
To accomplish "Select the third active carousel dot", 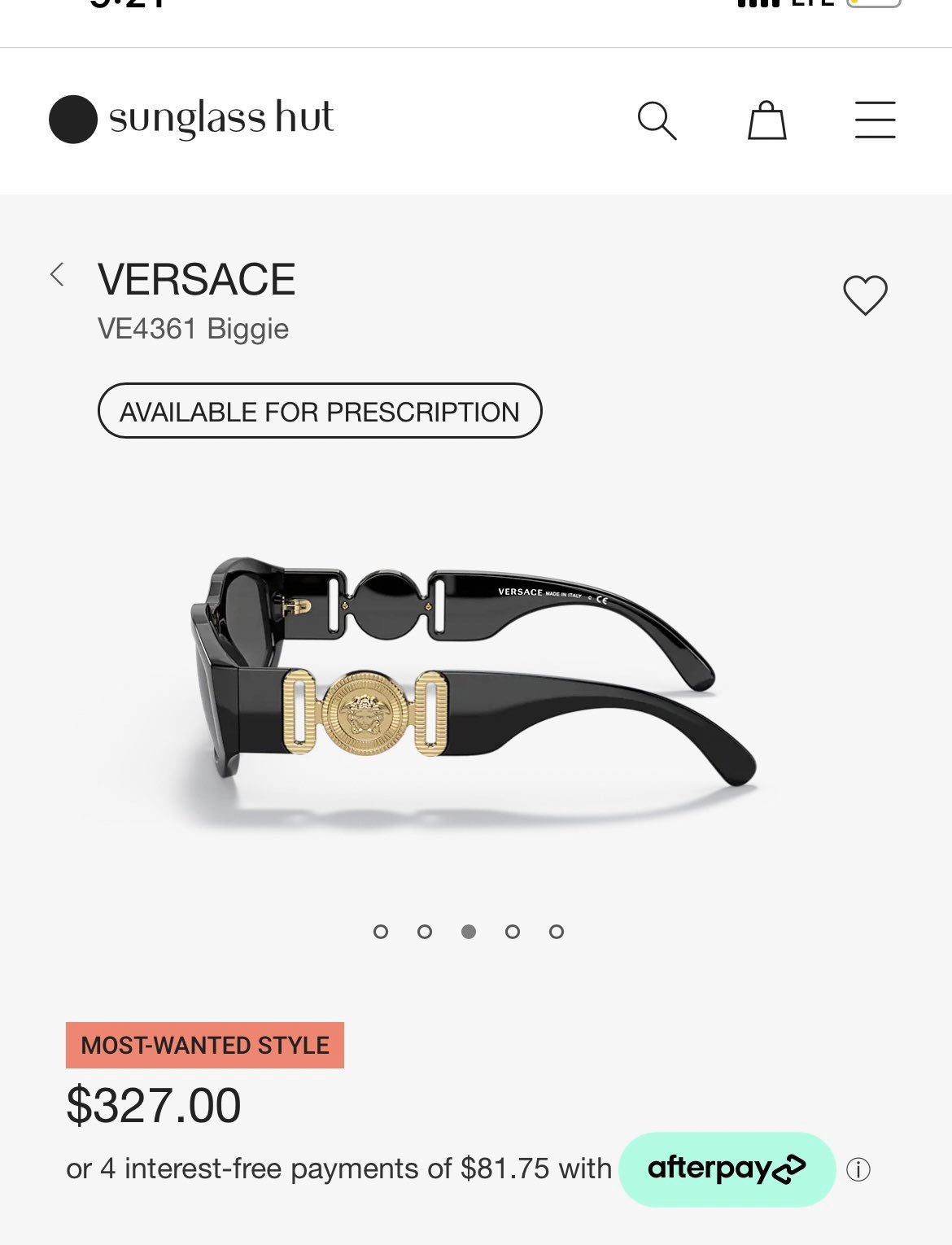I will pyautogui.click(x=468, y=932).
